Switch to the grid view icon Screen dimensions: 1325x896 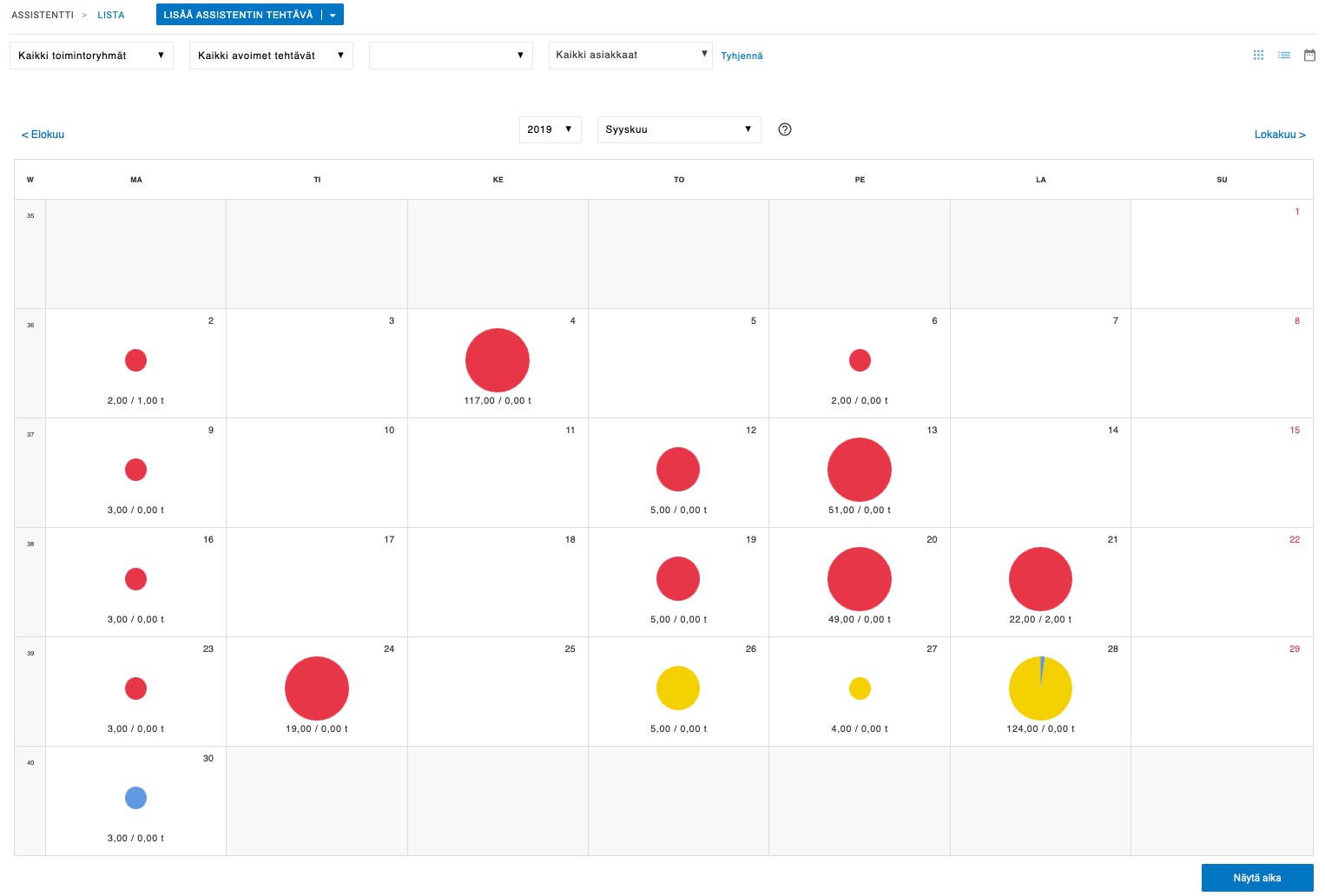point(1258,56)
